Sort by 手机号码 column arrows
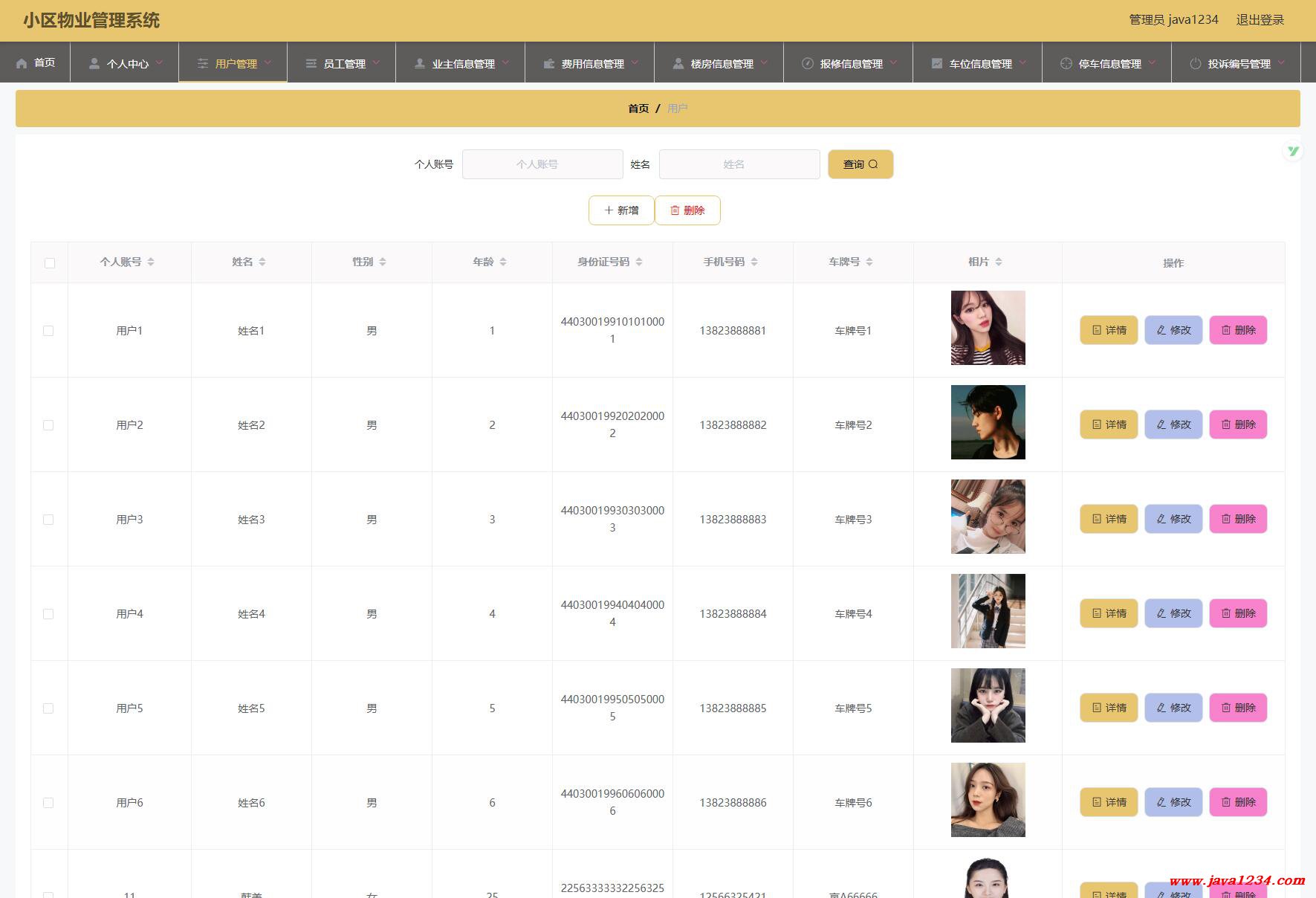The width and height of the screenshot is (1316, 898). [754, 262]
